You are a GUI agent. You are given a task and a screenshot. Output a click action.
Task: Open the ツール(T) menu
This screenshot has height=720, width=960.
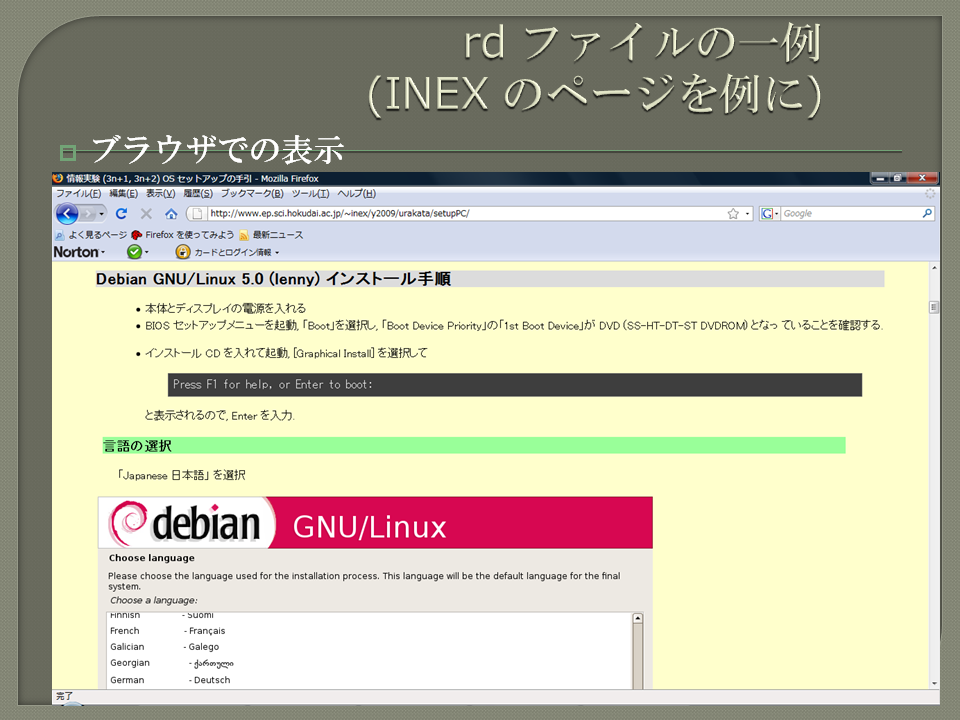310,193
